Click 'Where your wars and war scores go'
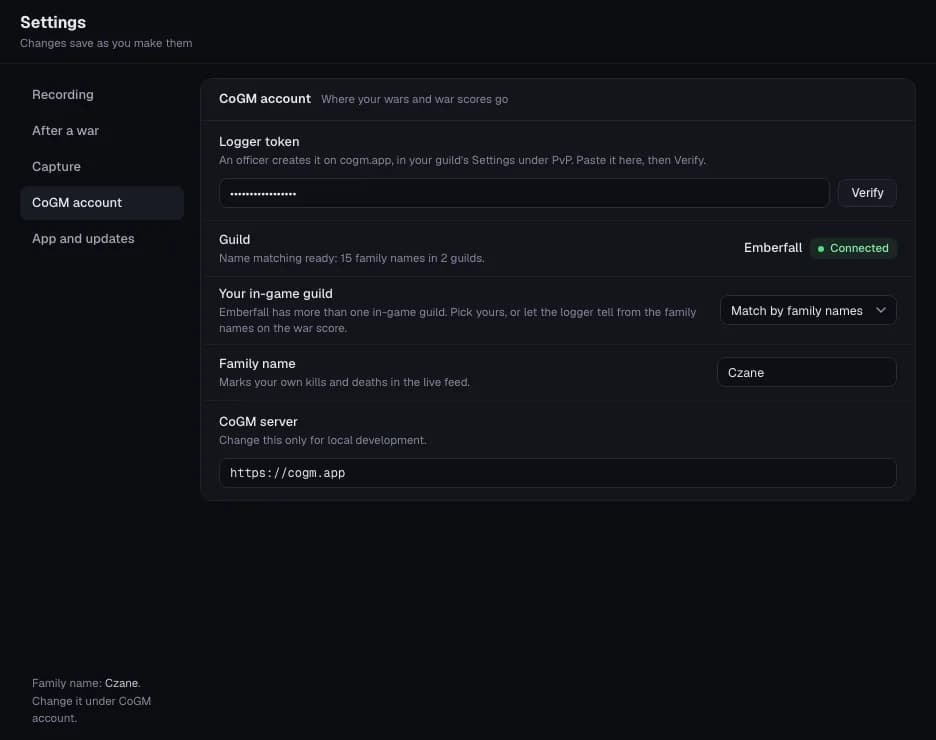Screen dimensions: 936x740 coord(414,99)
